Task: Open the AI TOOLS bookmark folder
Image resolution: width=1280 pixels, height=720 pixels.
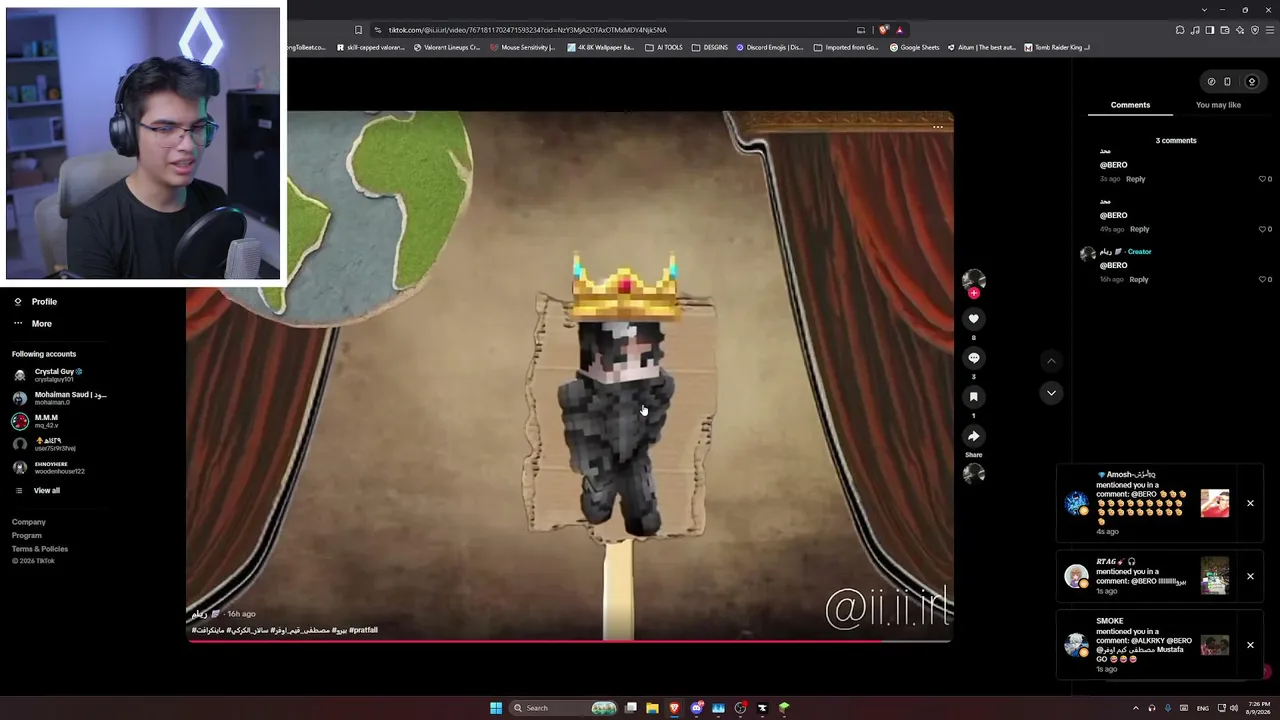Action: [x=664, y=47]
